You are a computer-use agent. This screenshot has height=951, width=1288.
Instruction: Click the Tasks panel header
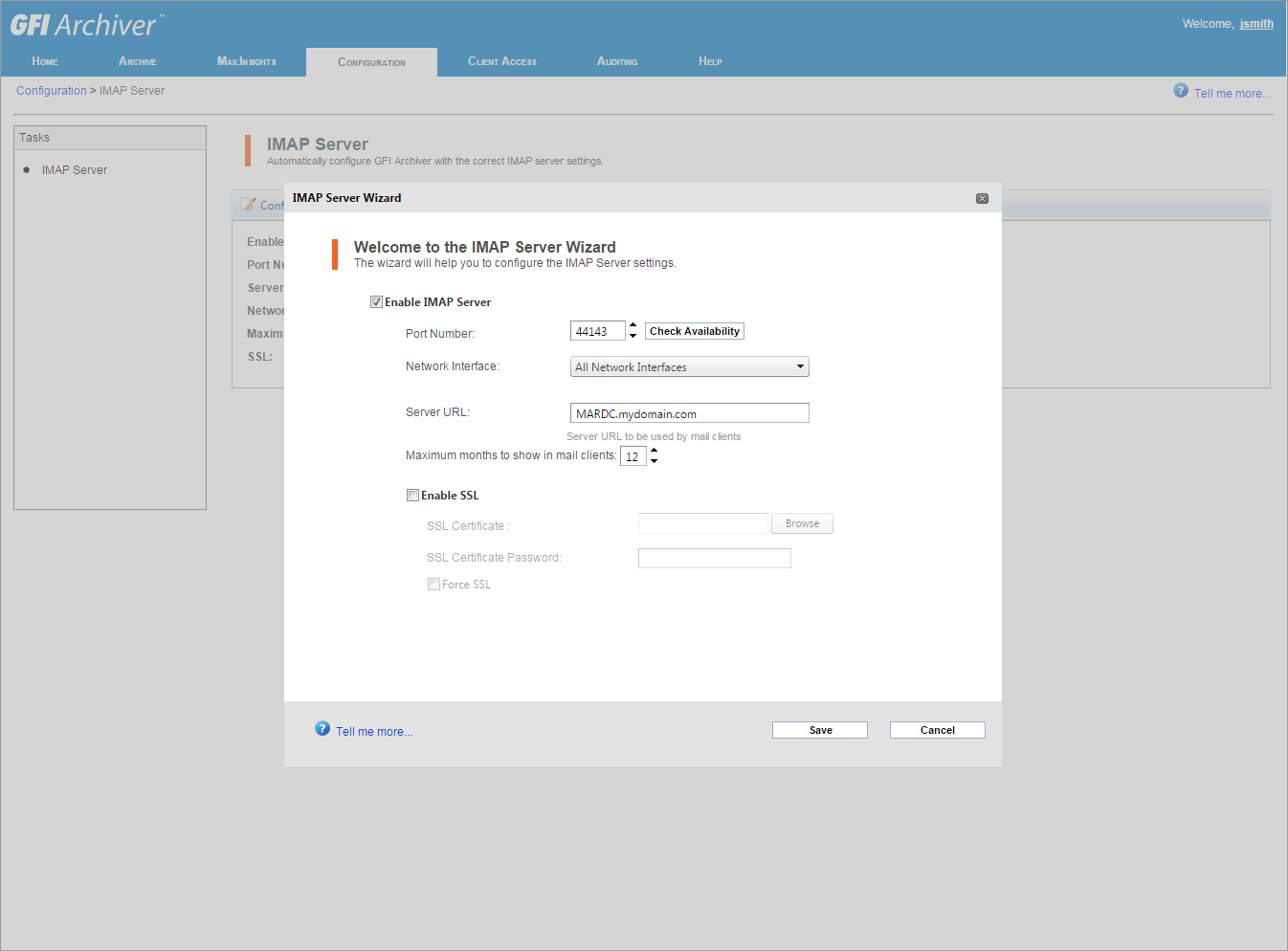pos(110,138)
